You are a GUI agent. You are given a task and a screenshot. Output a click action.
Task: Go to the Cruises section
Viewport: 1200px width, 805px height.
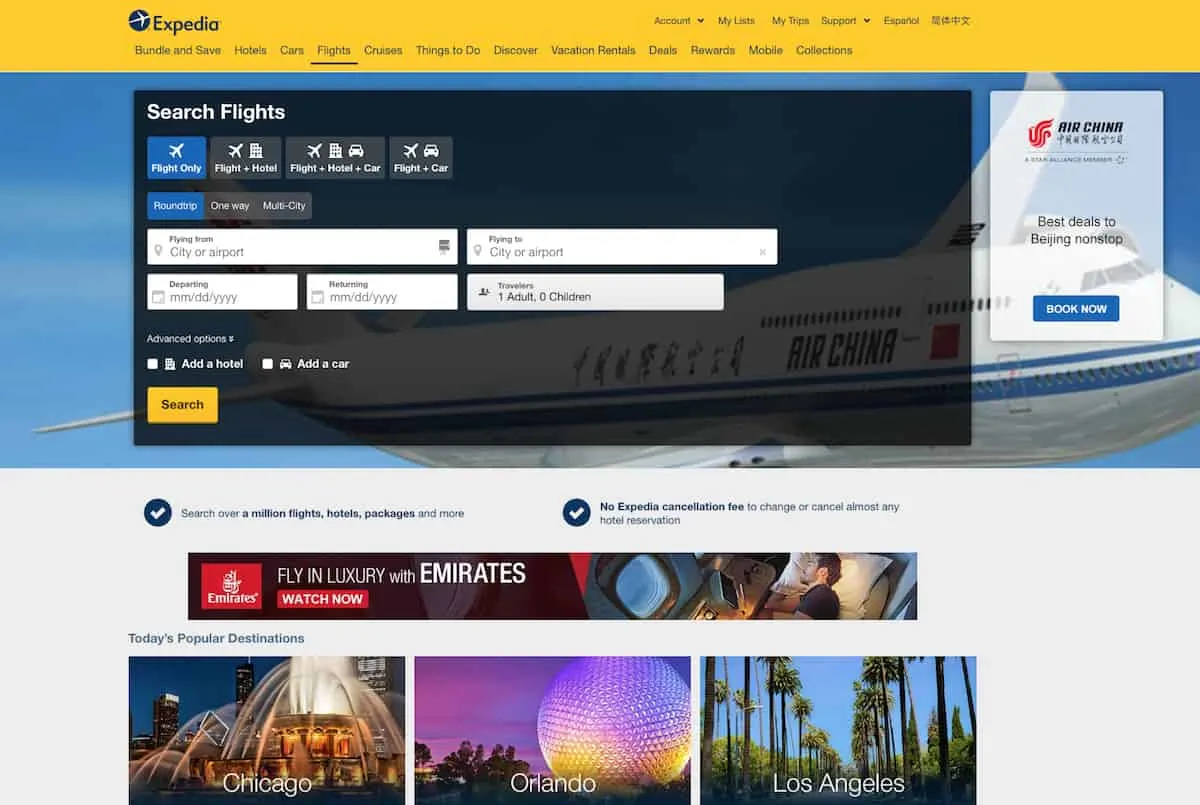(x=383, y=50)
